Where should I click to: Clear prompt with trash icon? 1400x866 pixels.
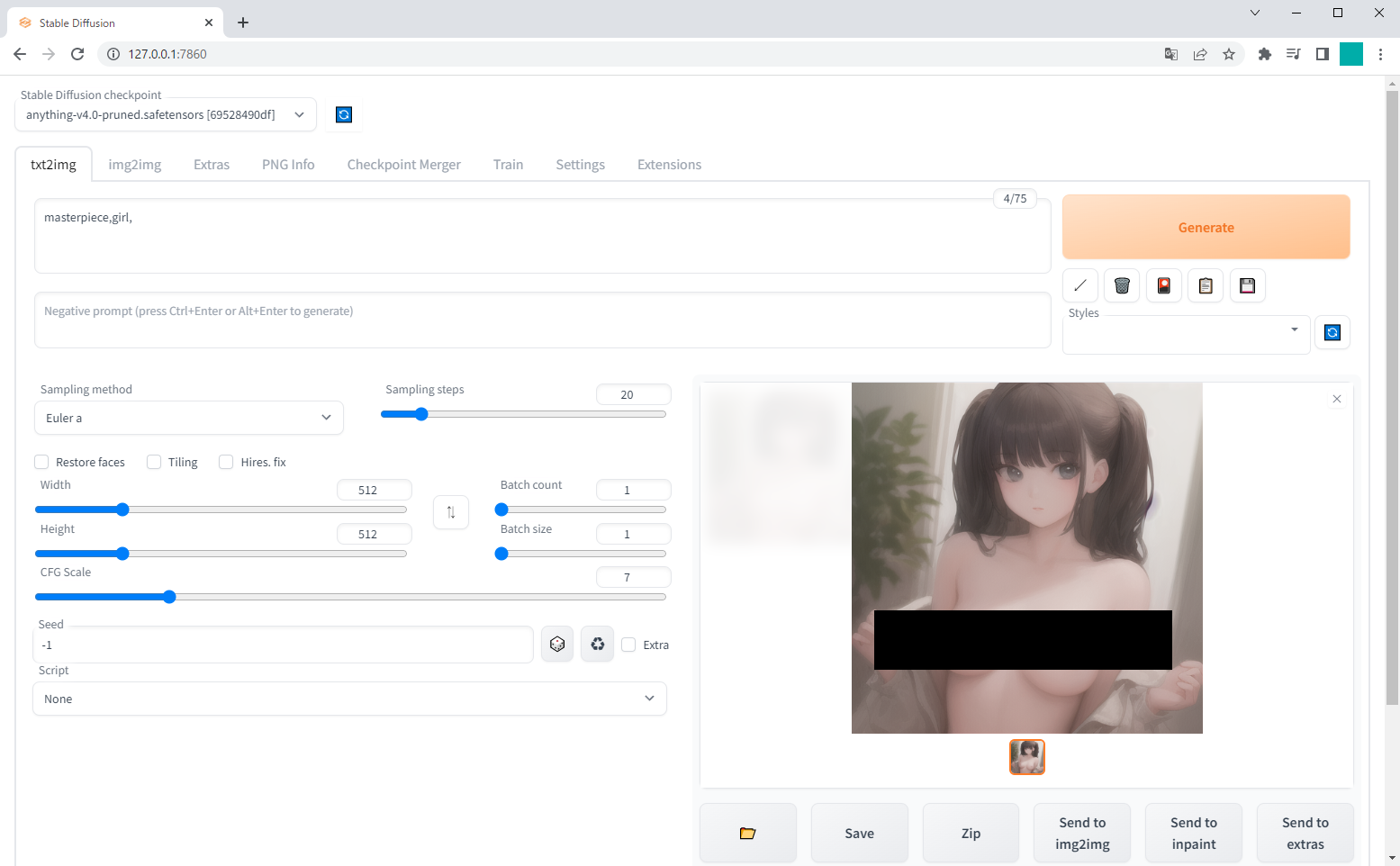[x=1122, y=285]
